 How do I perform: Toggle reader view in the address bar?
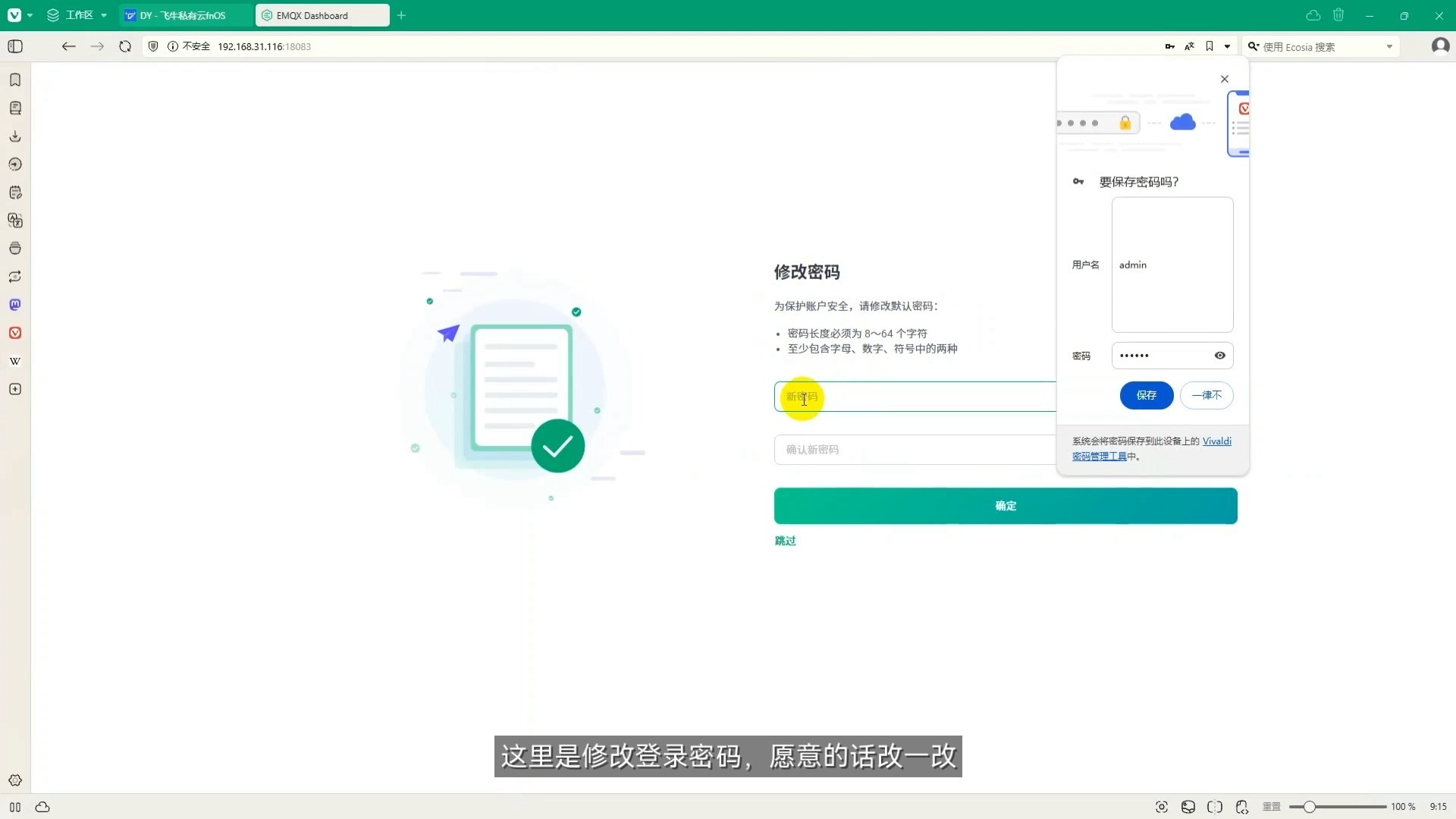(1191, 46)
